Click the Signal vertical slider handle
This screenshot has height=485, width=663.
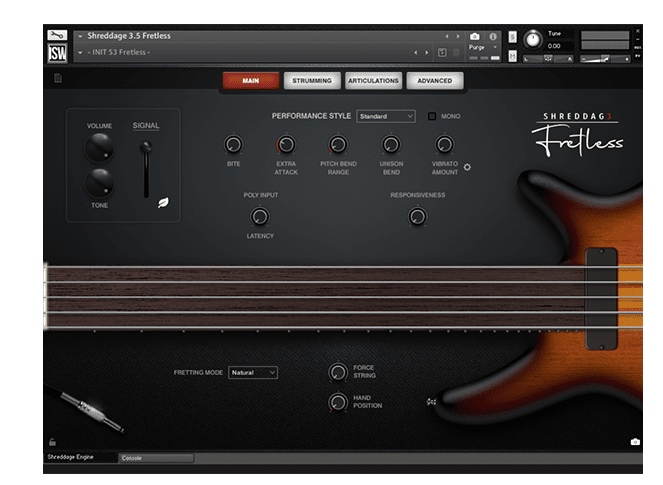[146, 147]
